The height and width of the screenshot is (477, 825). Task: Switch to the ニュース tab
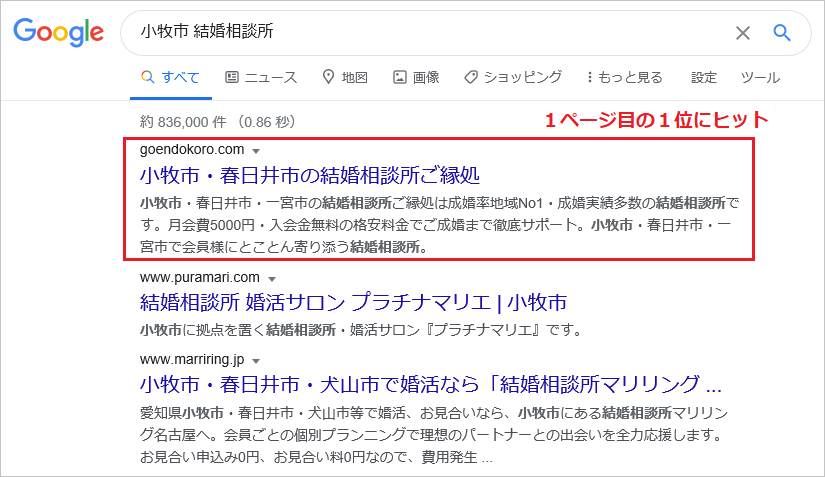point(261,77)
